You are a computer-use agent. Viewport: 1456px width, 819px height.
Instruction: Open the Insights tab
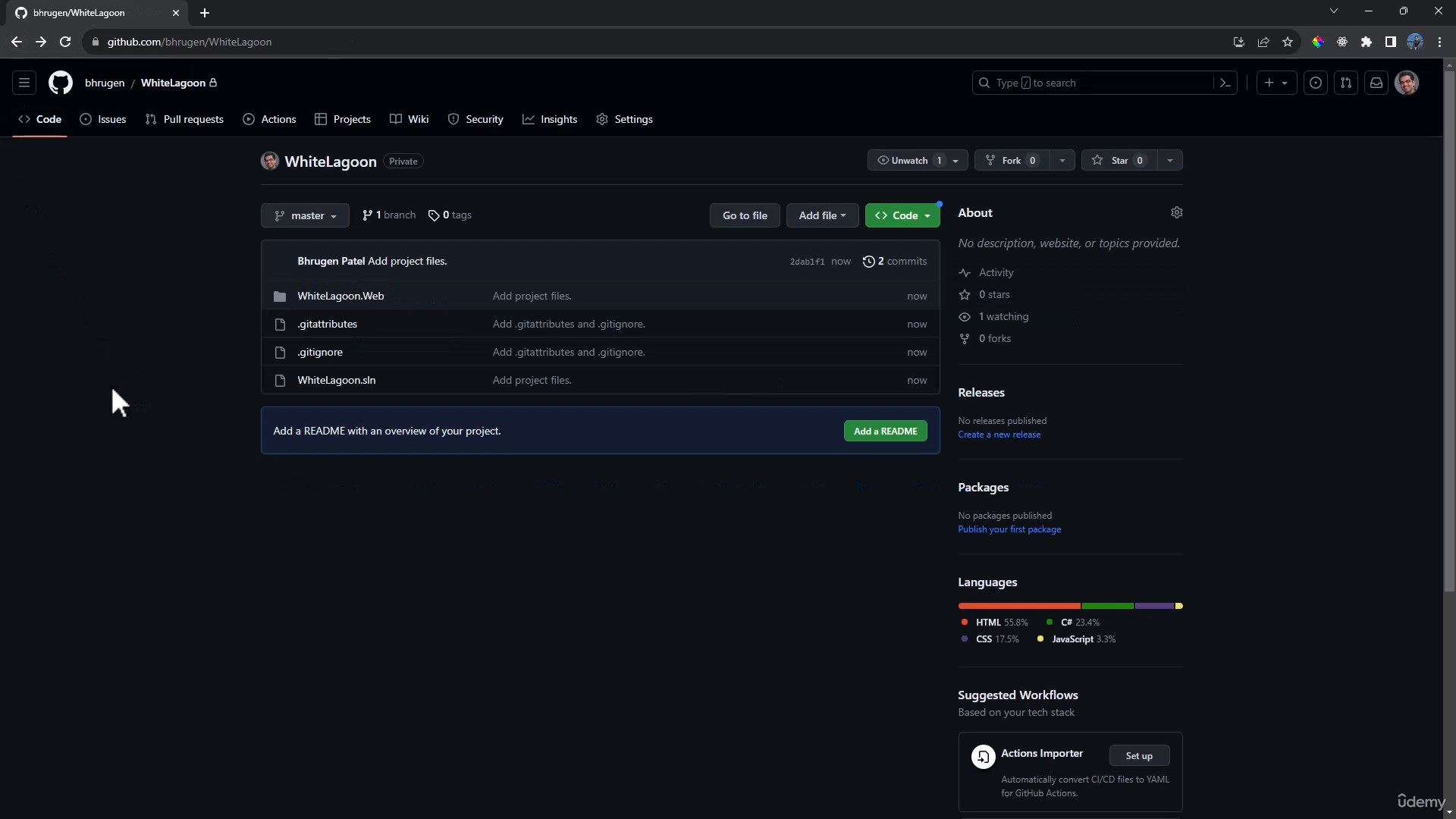550,119
